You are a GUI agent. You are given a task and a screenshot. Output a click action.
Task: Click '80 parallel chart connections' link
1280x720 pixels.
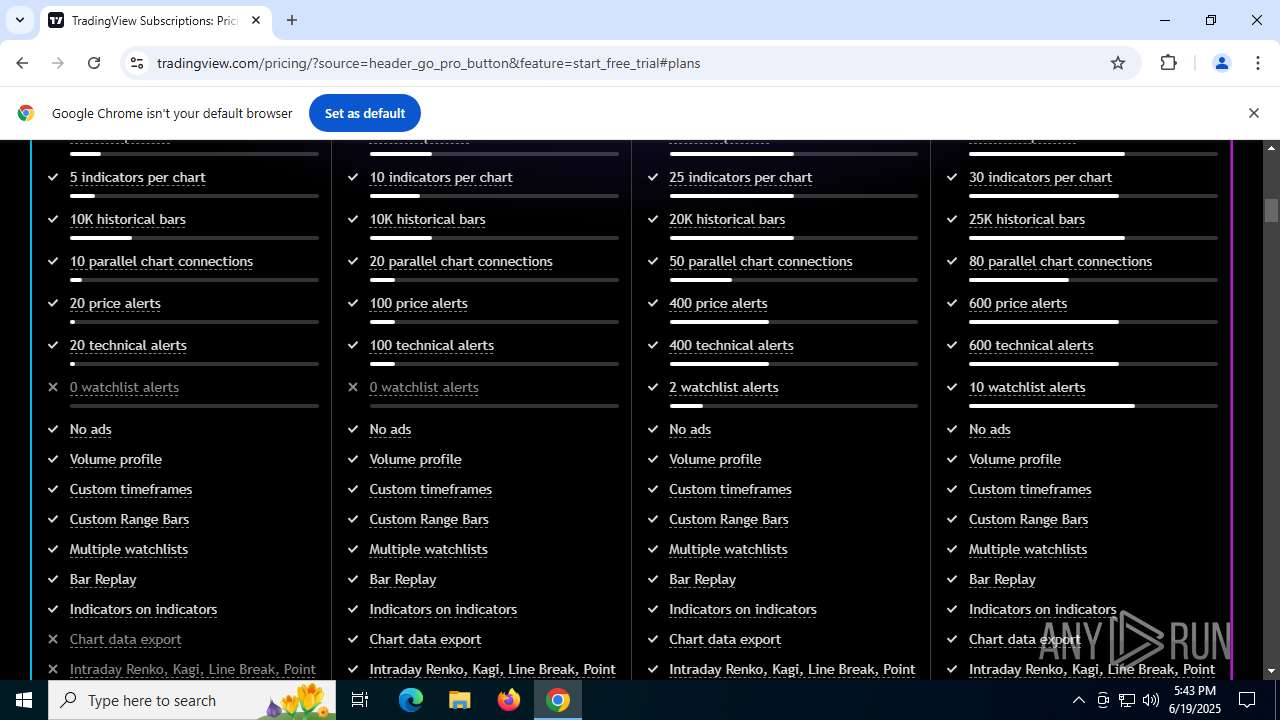point(1060,261)
